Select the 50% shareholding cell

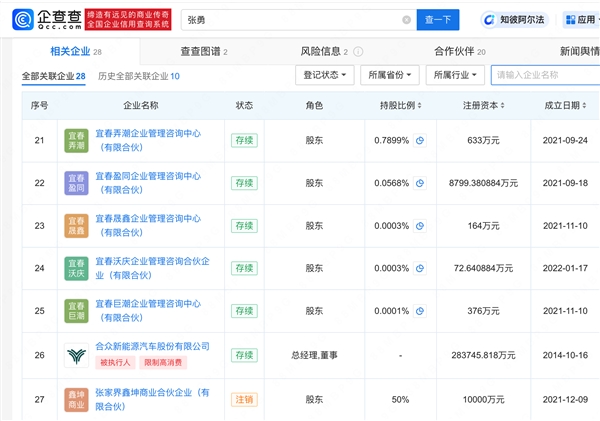click(400, 400)
